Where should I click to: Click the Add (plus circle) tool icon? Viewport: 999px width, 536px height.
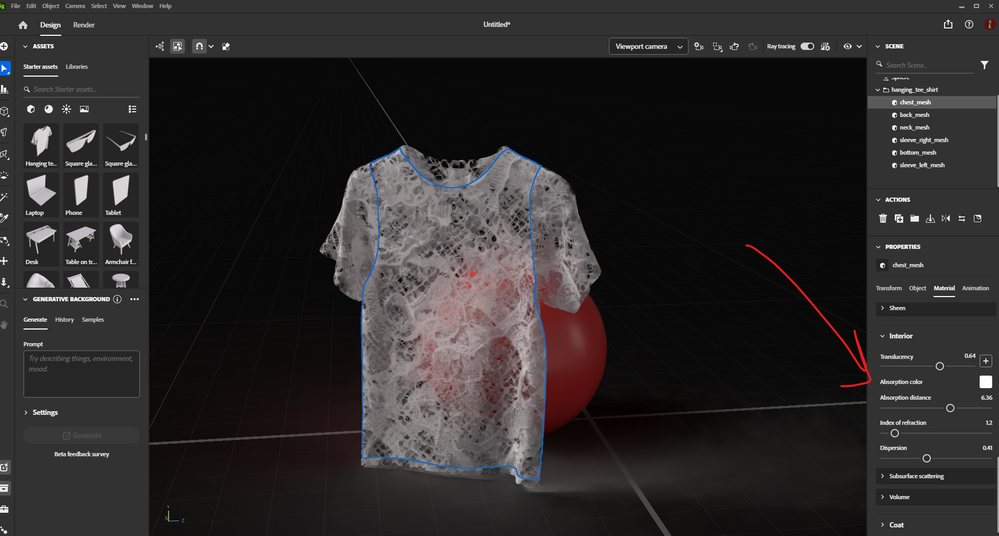coord(4,47)
